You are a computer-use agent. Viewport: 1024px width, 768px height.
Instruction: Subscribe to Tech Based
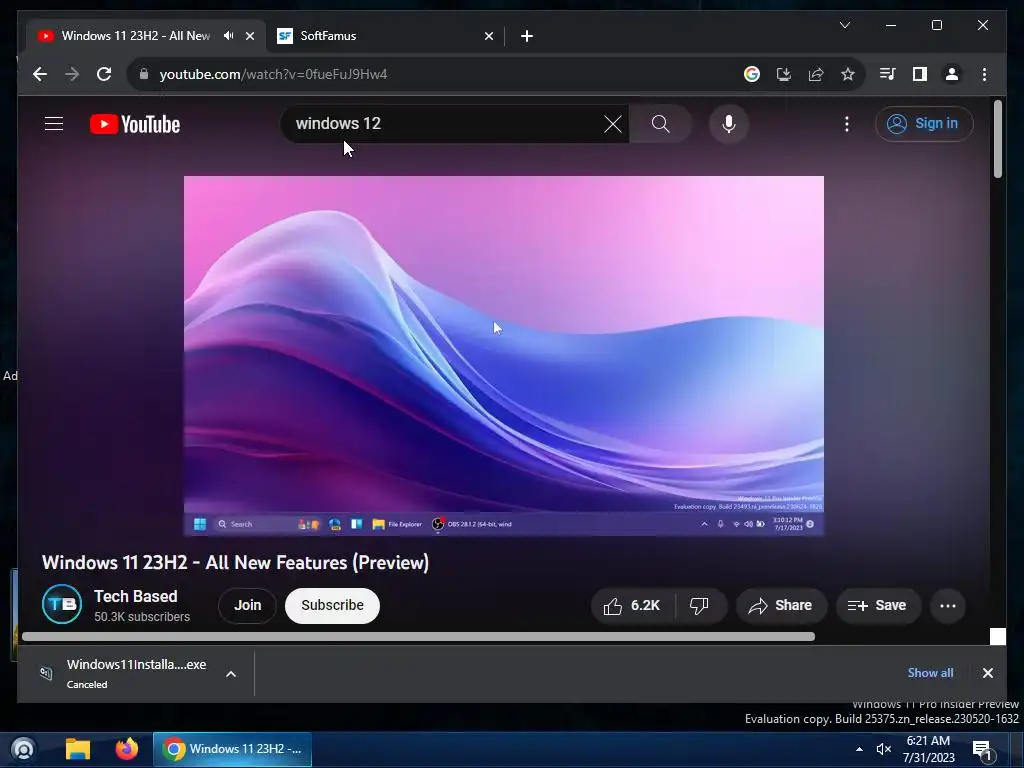click(332, 605)
